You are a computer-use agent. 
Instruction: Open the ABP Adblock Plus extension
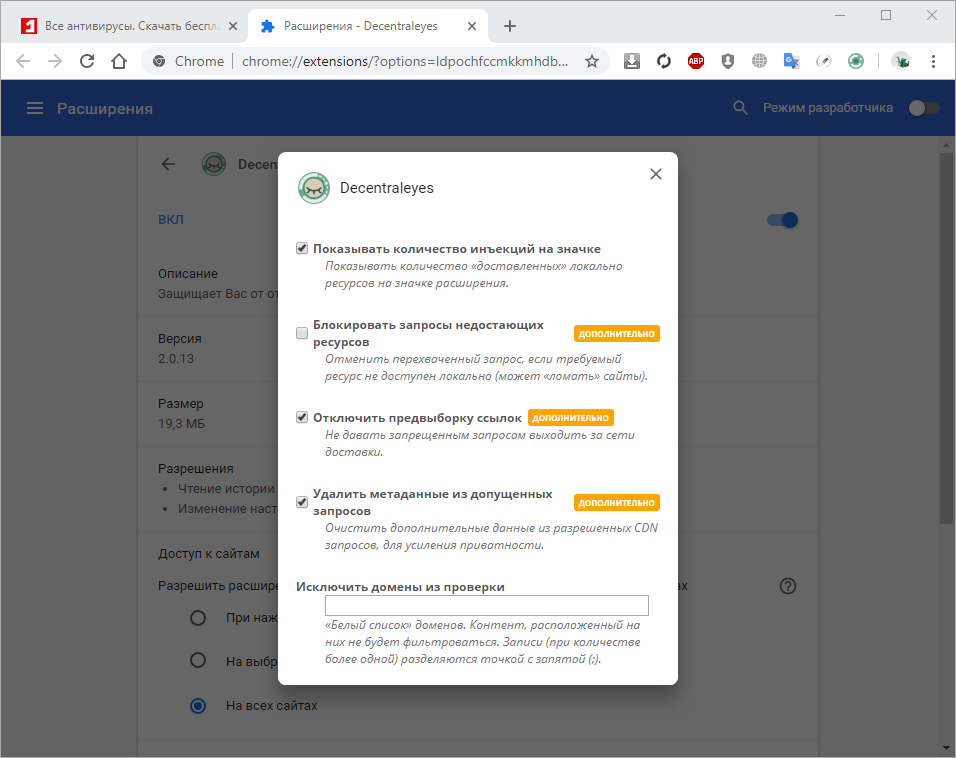pyautogui.click(x=696, y=61)
